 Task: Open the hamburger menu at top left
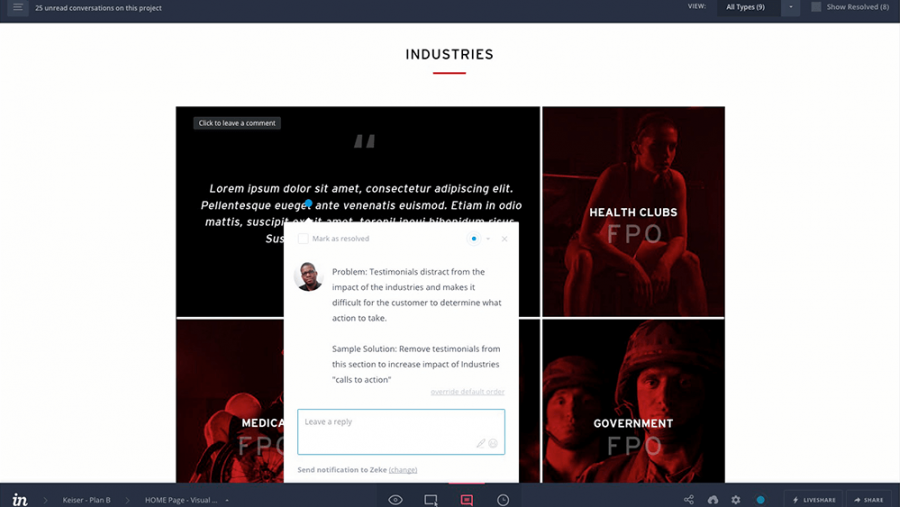17,7
